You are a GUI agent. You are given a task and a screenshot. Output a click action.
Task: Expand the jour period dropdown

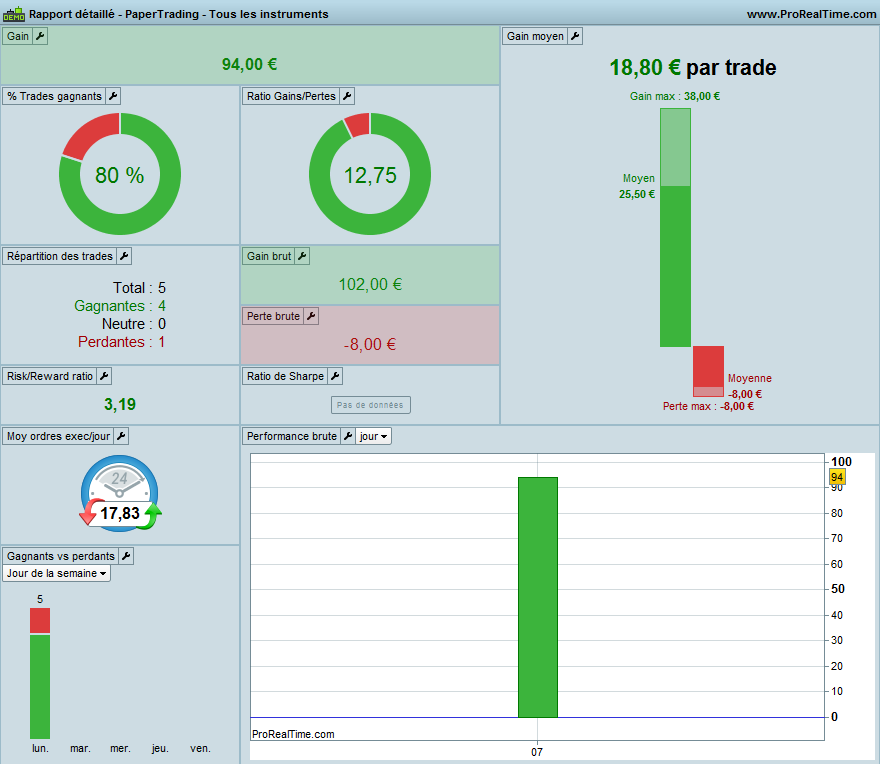tap(373, 436)
